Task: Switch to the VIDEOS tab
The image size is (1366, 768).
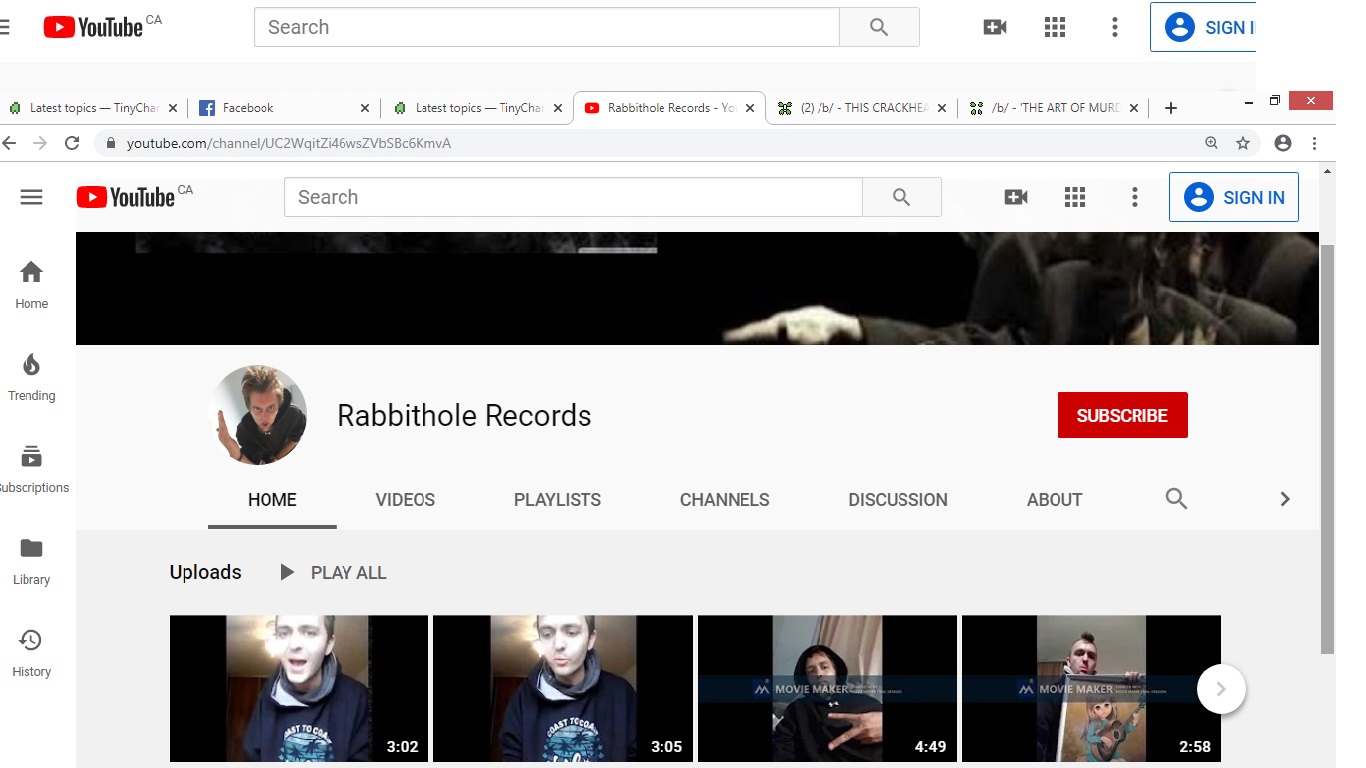Action: [x=405, y=499]
